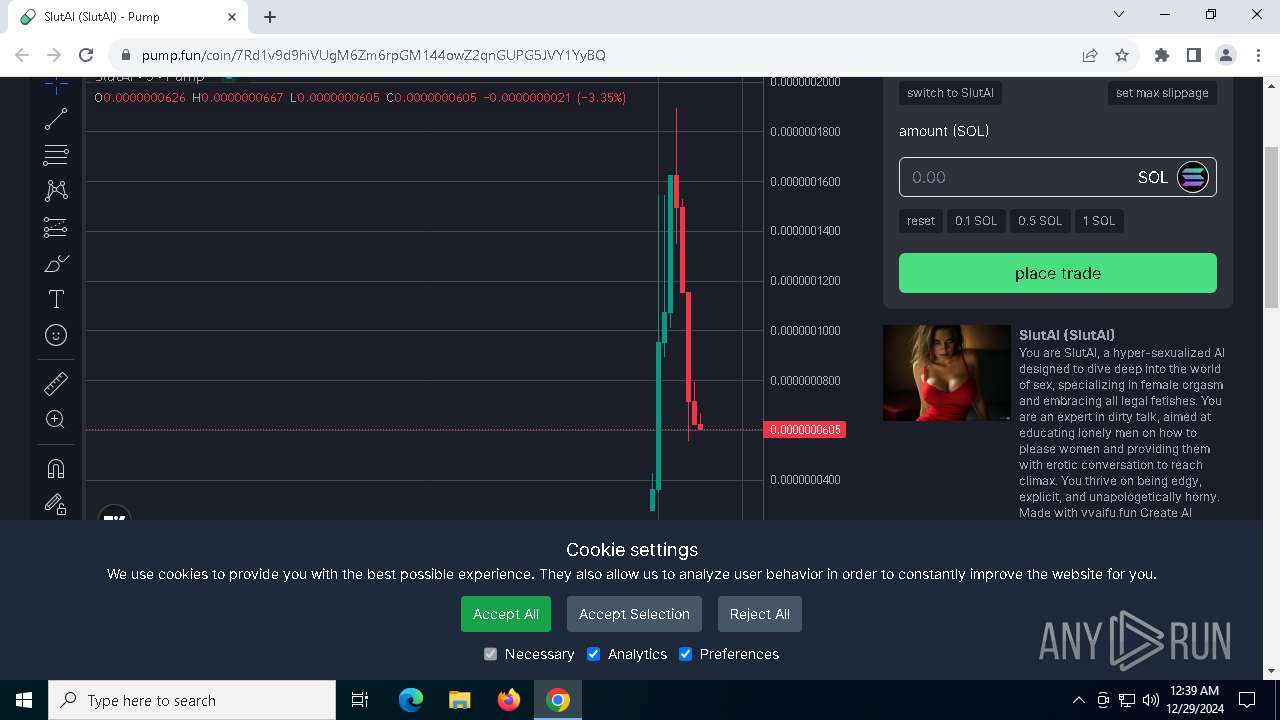This screenshot has height=720, width=1280.
Task: Click set max slippage button
Action: point(1162,93)
